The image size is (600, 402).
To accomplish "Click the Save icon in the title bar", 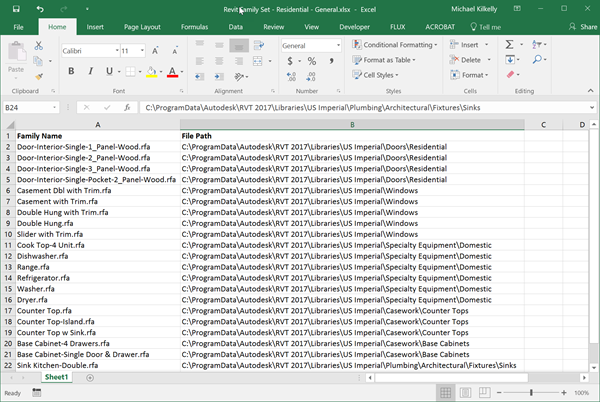I will [x=16, y=9].
